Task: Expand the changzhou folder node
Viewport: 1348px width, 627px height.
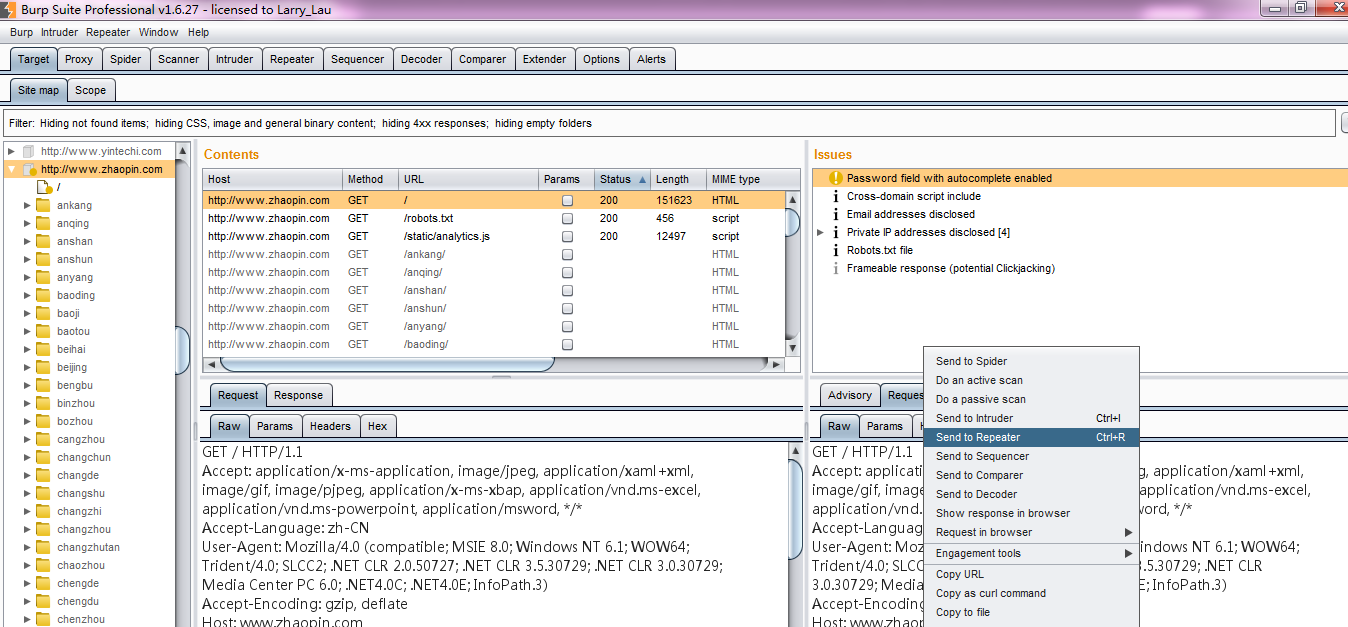Action: (27, 529)
